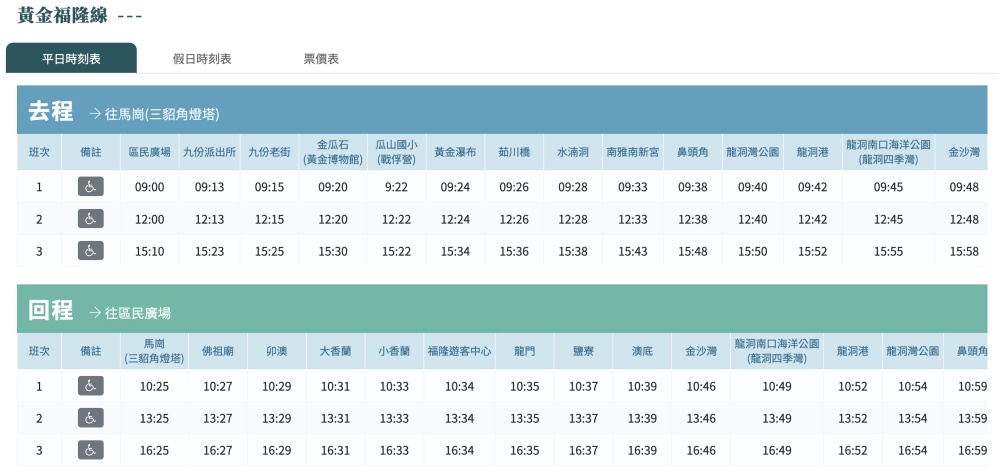Switch to the 假日時刻表 tab
1000x476 pixels.
202,59
